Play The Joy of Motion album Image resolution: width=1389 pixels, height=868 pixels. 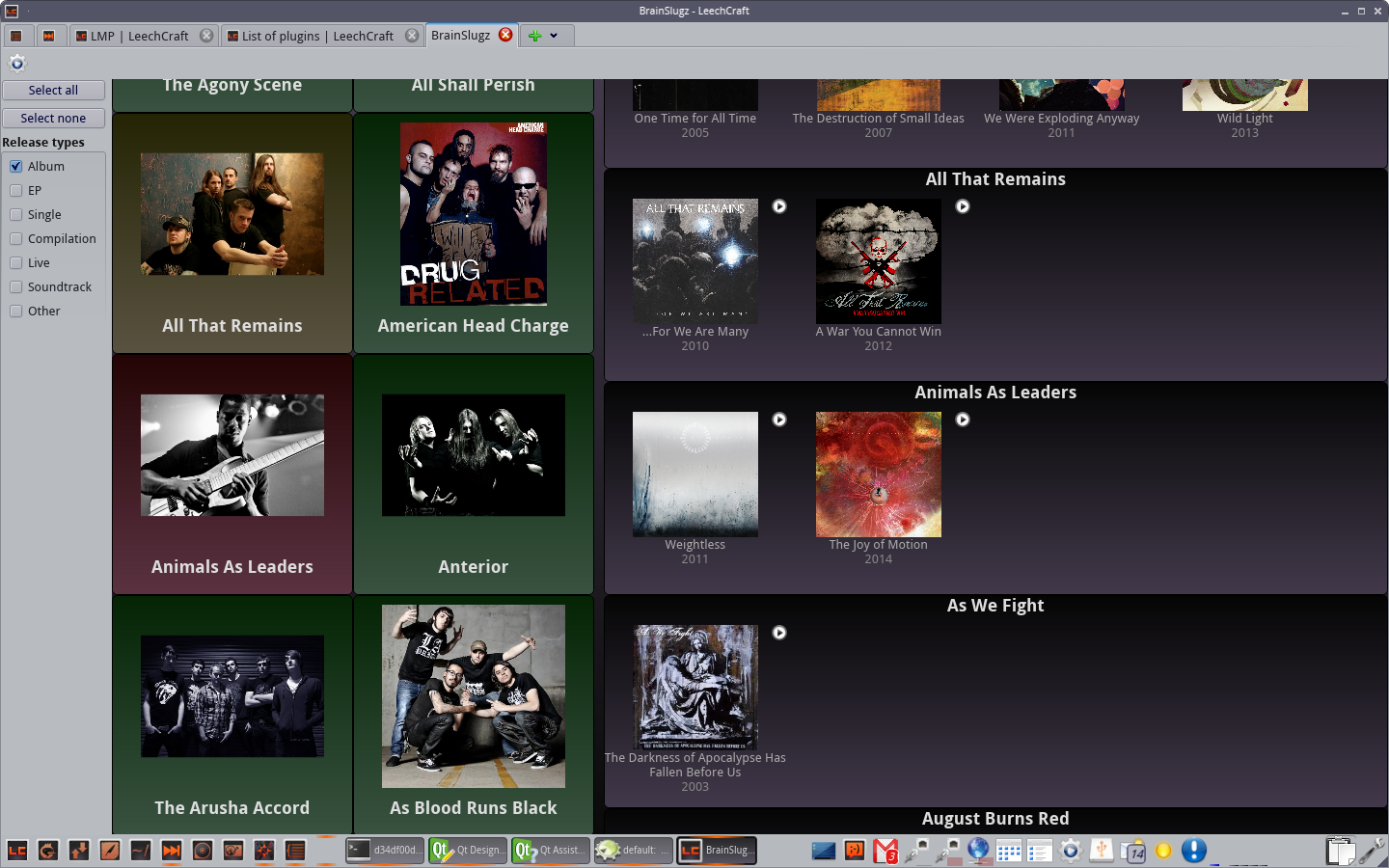coord(963,420)
